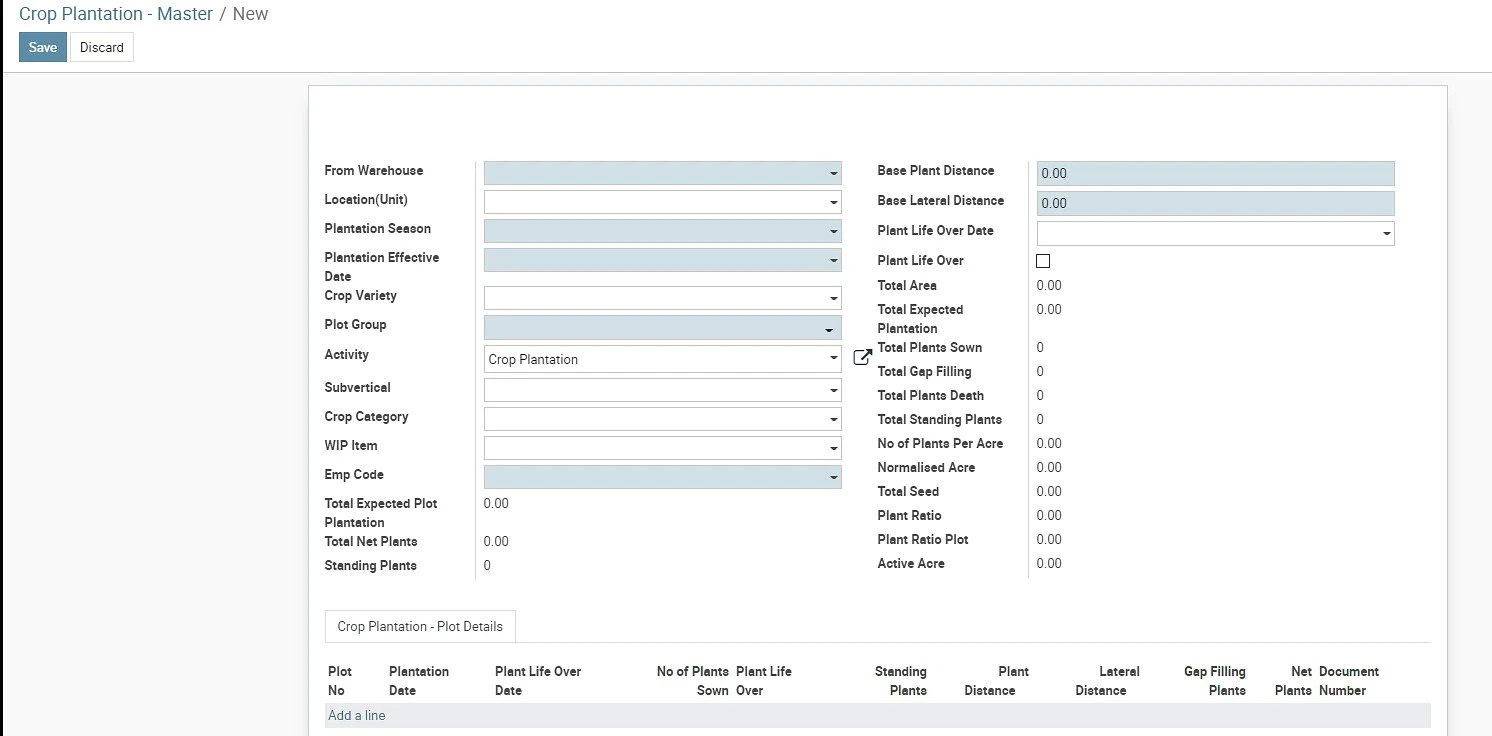Viewport: 1492px width, 736px height.
Task: Click the Save button
Action: tap(43, 47)
